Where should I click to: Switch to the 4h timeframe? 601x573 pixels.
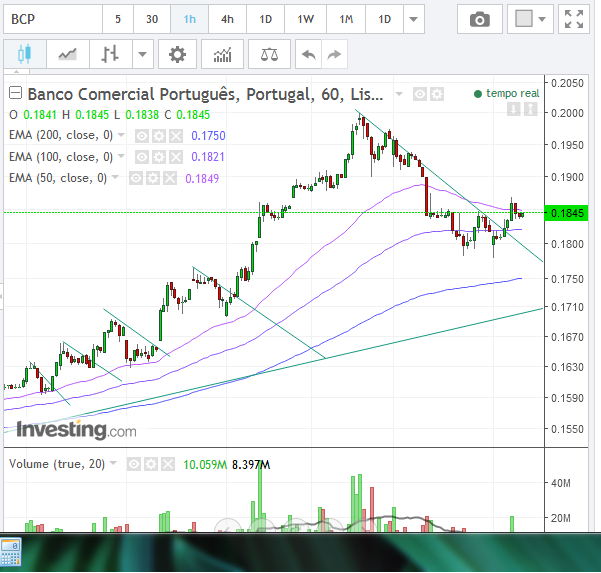pos(227,19)
